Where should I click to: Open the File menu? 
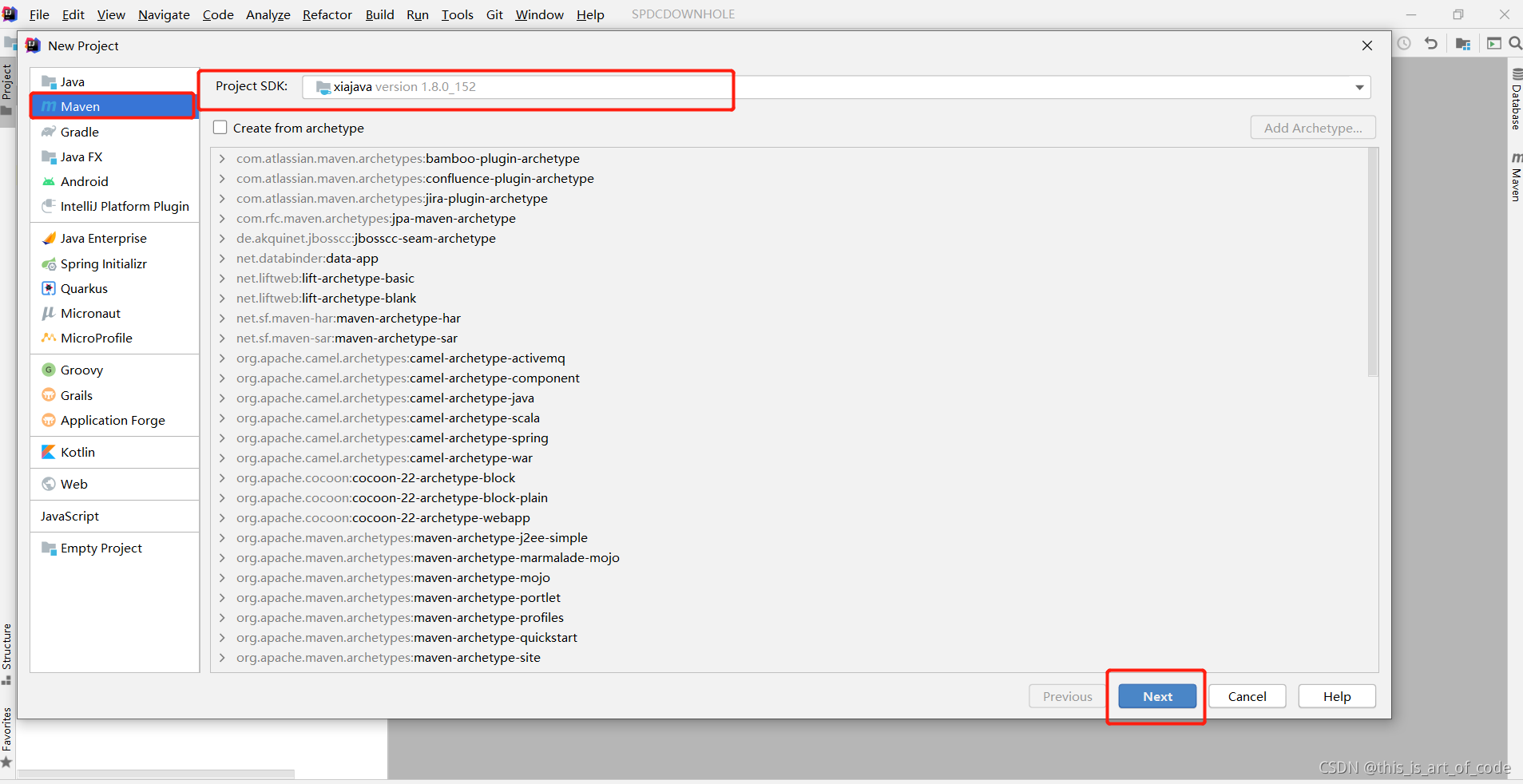point(39,14)
